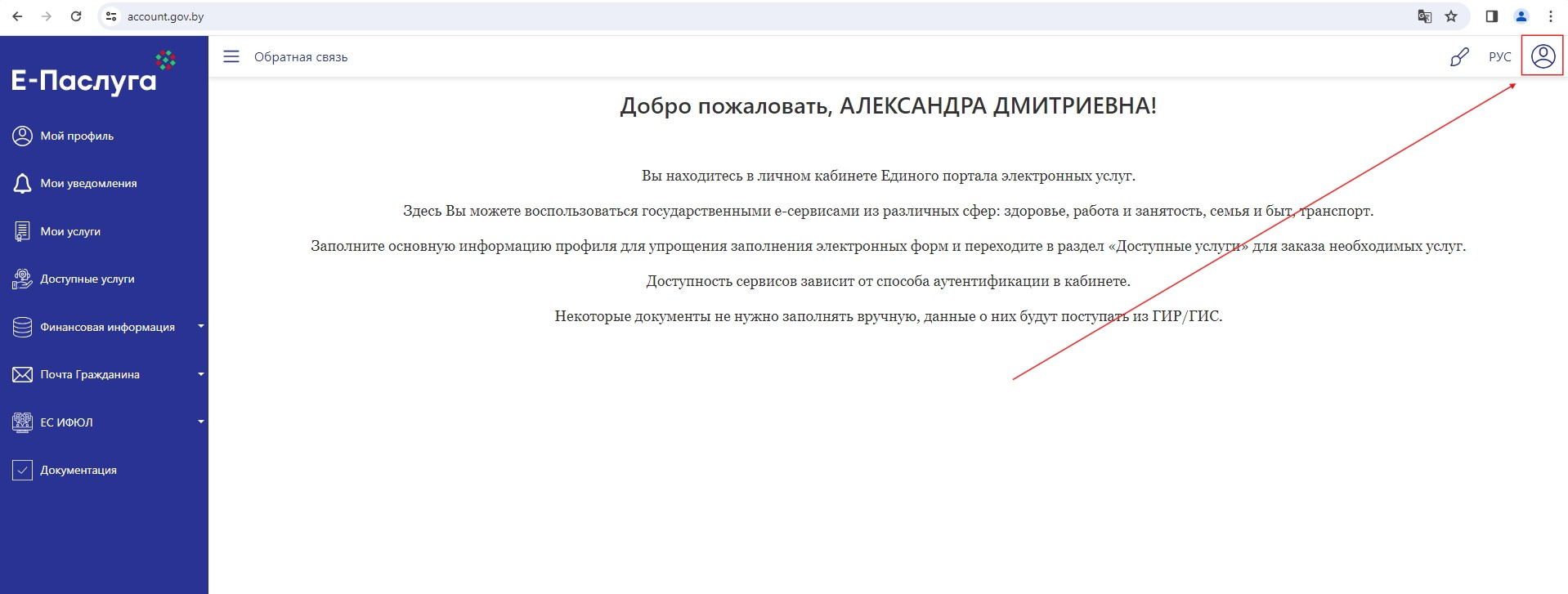Click the profile person icon in sidebar
The height and width of the screenshot is (594, 1568).
[x=22, y=136]
